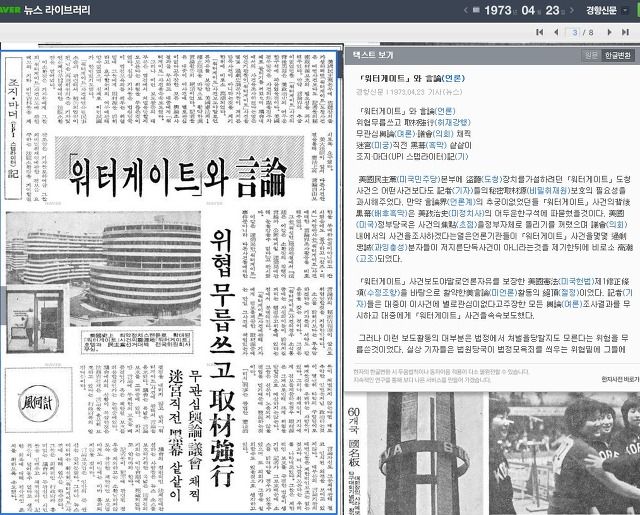Click the (미국헌법) link
640x515 pixels.
pos(576,281)
